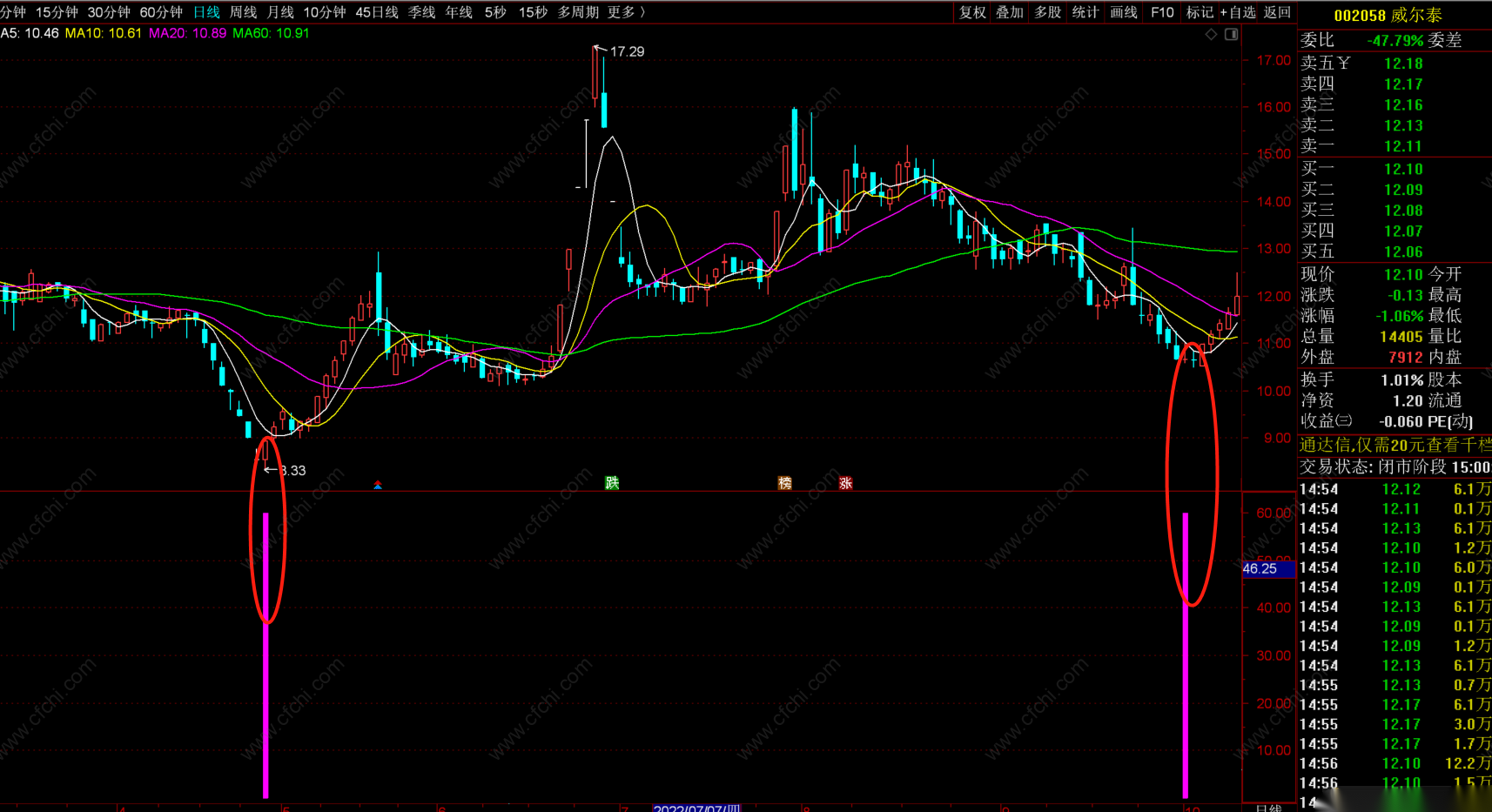The height and width of the screenshot is (812, 1492).
Task: Add stock via +自选 button
Action: point(1238,12)
